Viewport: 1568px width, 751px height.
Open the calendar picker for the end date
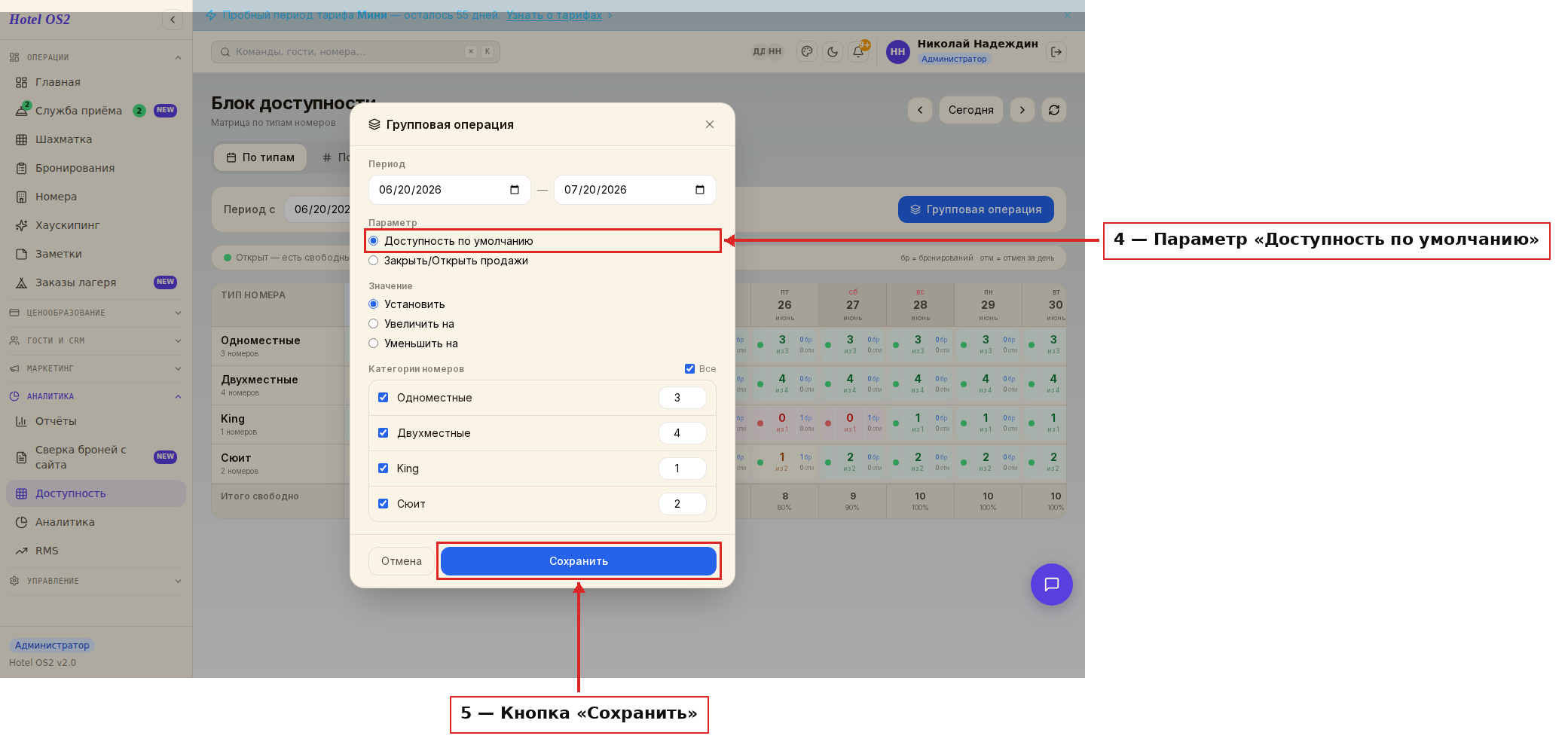tap(700, 190)
